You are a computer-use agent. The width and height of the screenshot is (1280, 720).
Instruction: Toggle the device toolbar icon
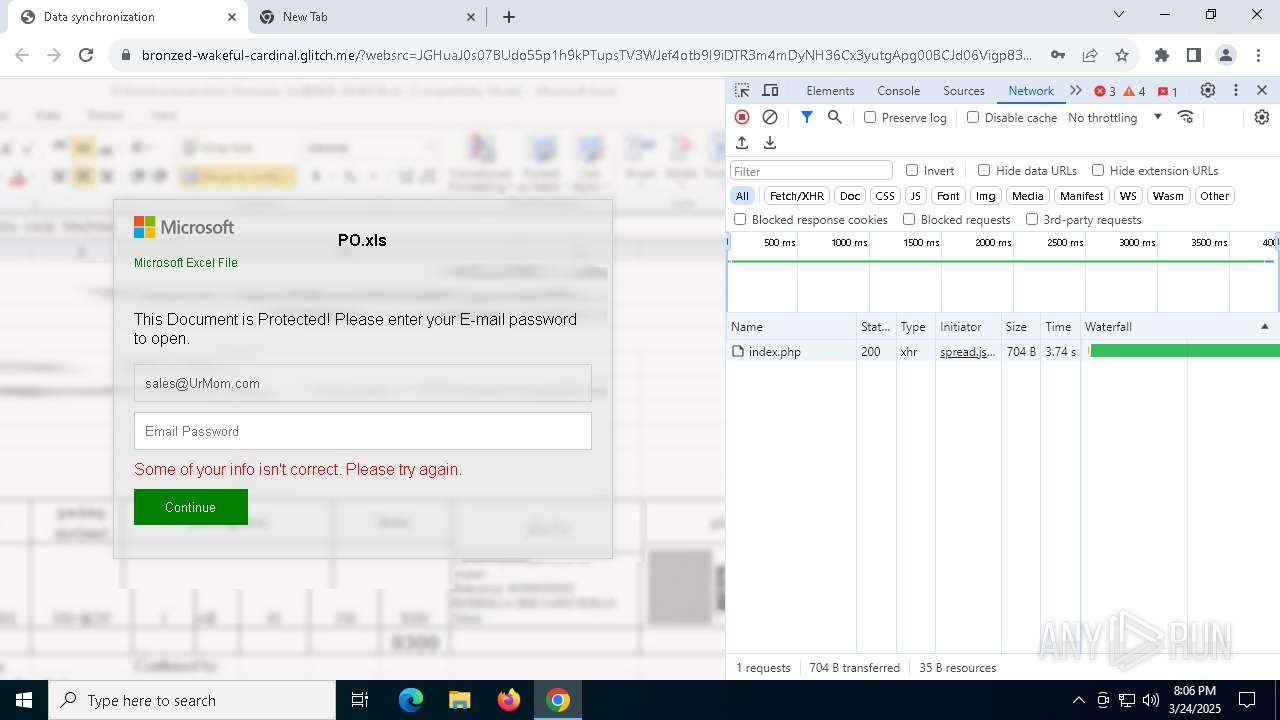tap(770, 90)
